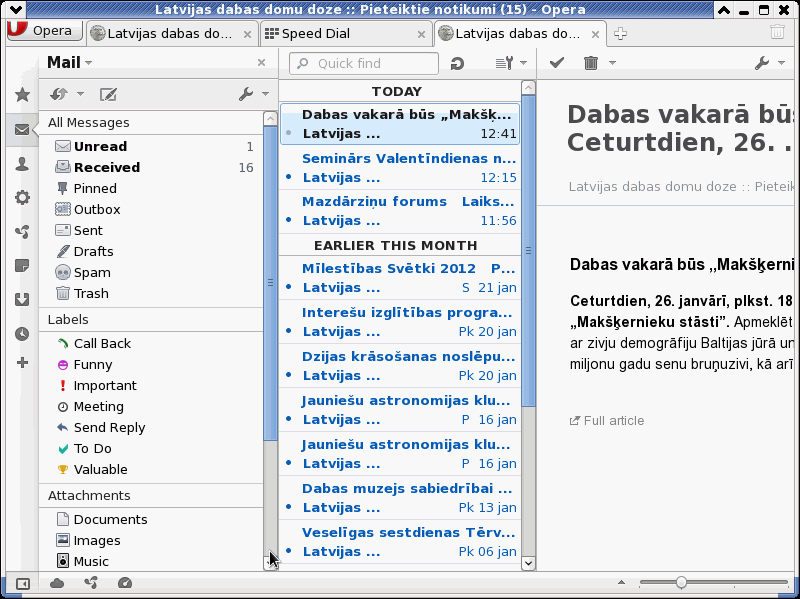The height and width of the screenshot is (599, 800).
Task: Select the Valuable label
Action: [x=151, y=469]
